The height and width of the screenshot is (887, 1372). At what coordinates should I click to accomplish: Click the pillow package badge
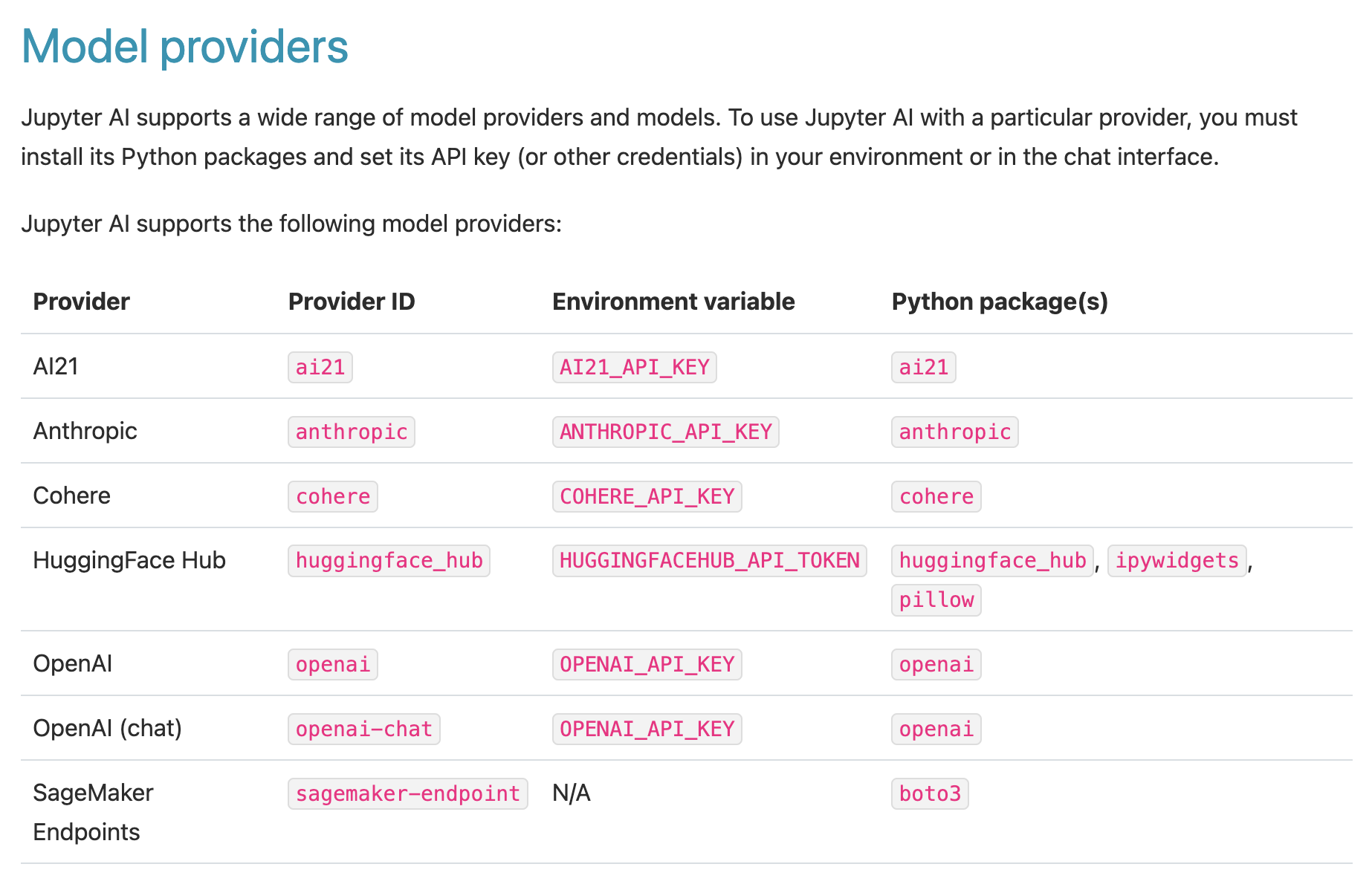pos(936,600)
